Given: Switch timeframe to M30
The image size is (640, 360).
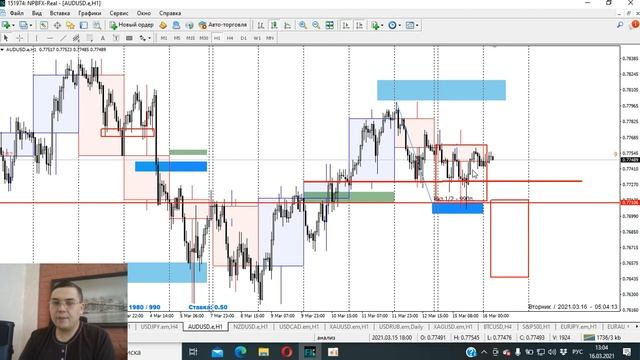Looking at the screenshot, I should [x=204, y=38].
